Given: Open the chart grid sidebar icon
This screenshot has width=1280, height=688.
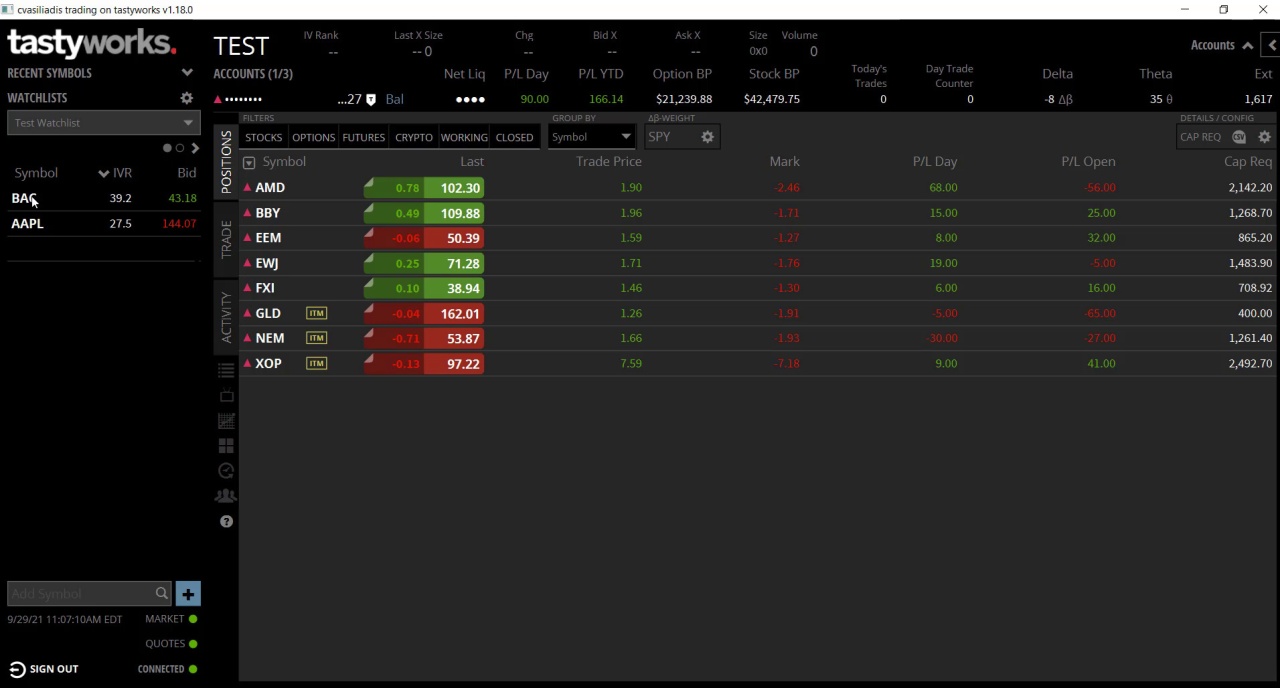Looking at the screenshot, I should [226, 421].
